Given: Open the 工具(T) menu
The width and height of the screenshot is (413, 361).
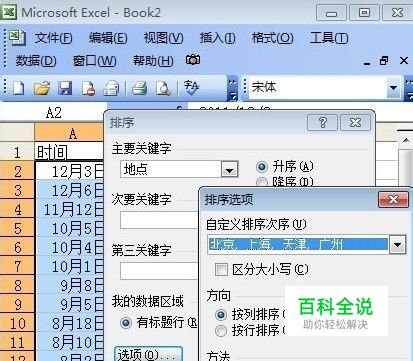Looking at the screenshot, I should click(x=329, y=38).
